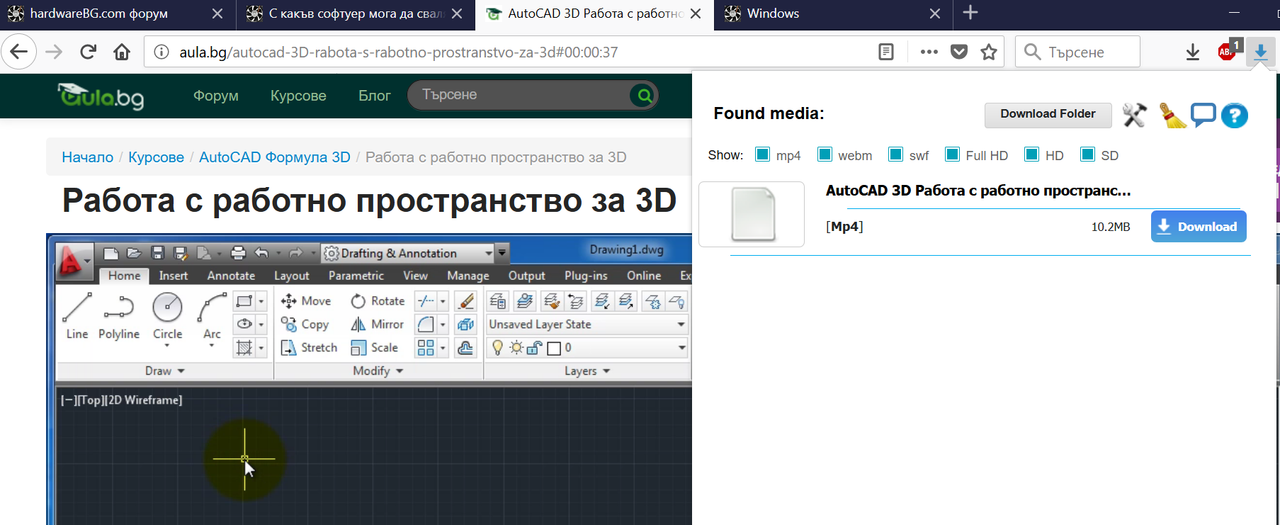Toggle the mp4 checkbox
This screenshot has height=525, width=1280.
tap(763, 155)
